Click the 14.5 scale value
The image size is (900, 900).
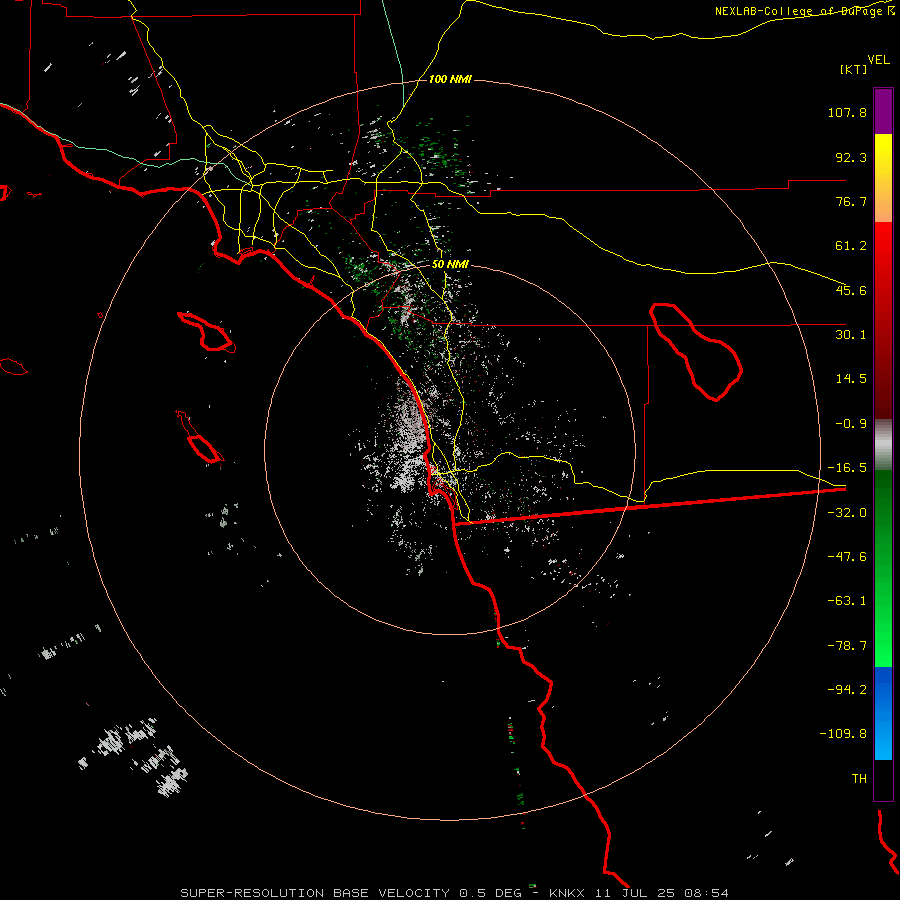pos(851,379)
